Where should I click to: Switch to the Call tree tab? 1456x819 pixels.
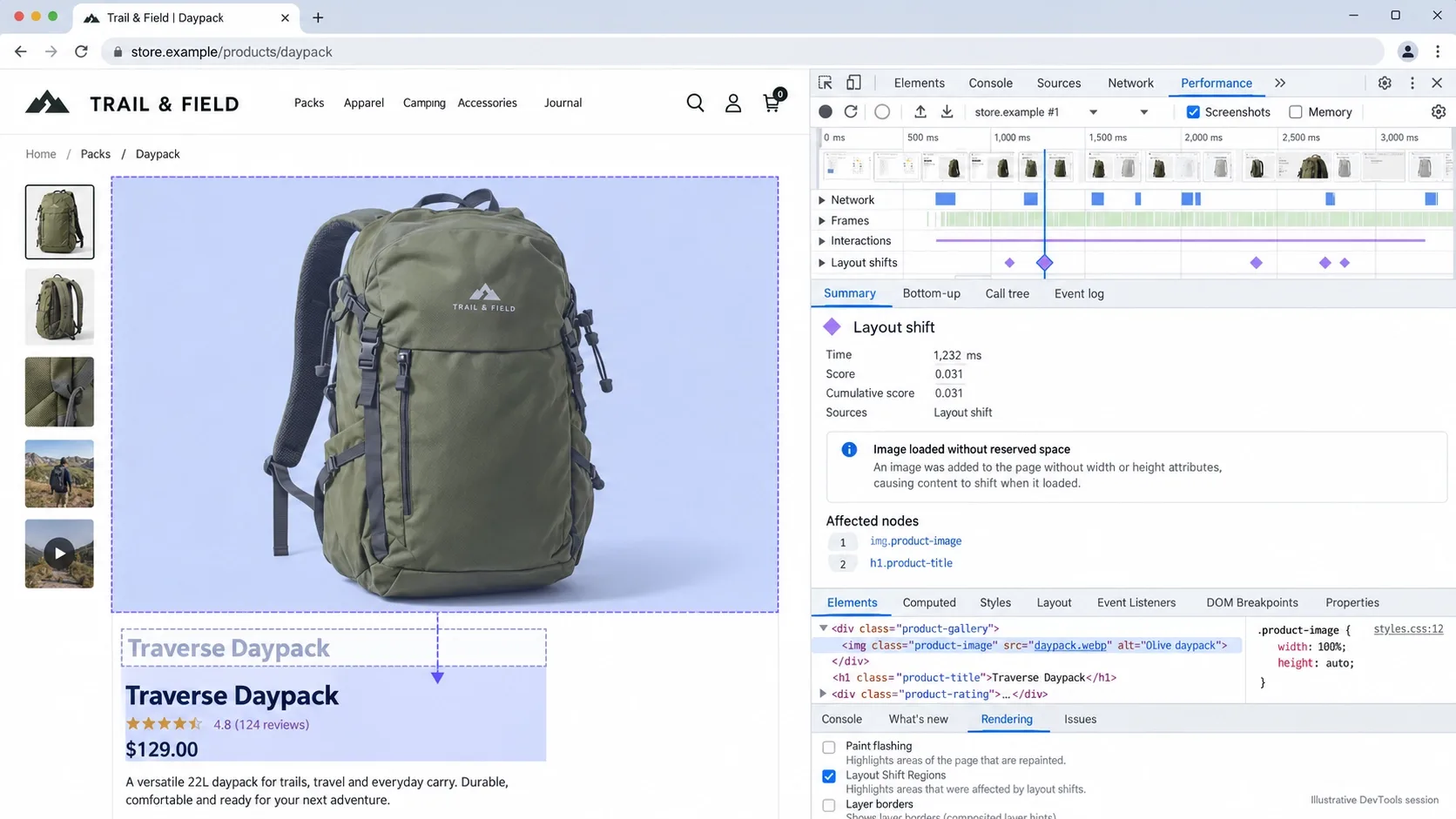click(x=1007, y=293)
